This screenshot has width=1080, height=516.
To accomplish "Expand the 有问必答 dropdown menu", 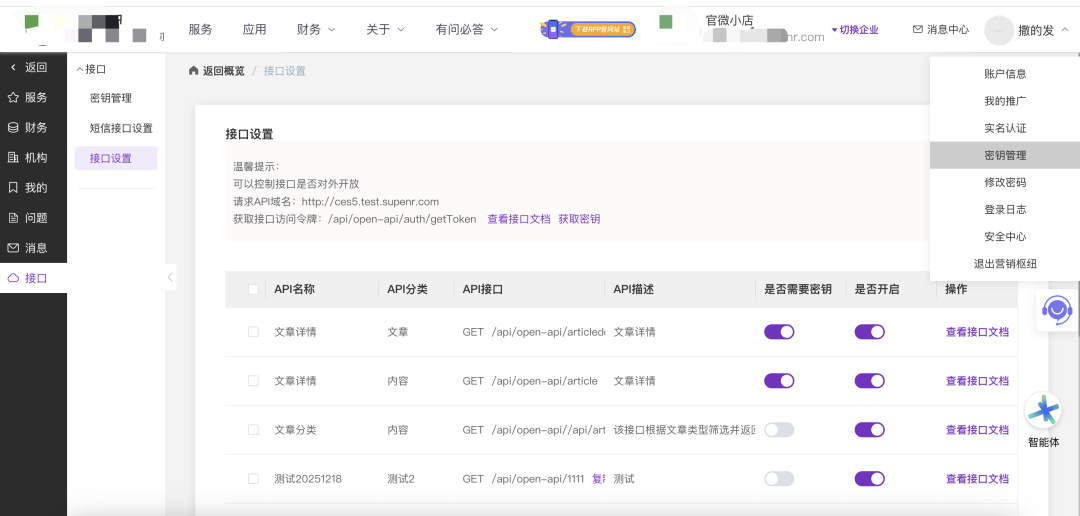I will coord(466,30).
